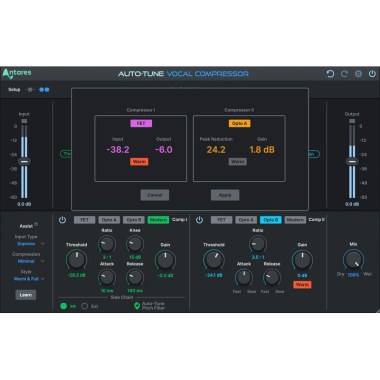This screenshot has width=380, height=380.
Task: Select Modern tab for Comp II
Action: click(295, 220)
